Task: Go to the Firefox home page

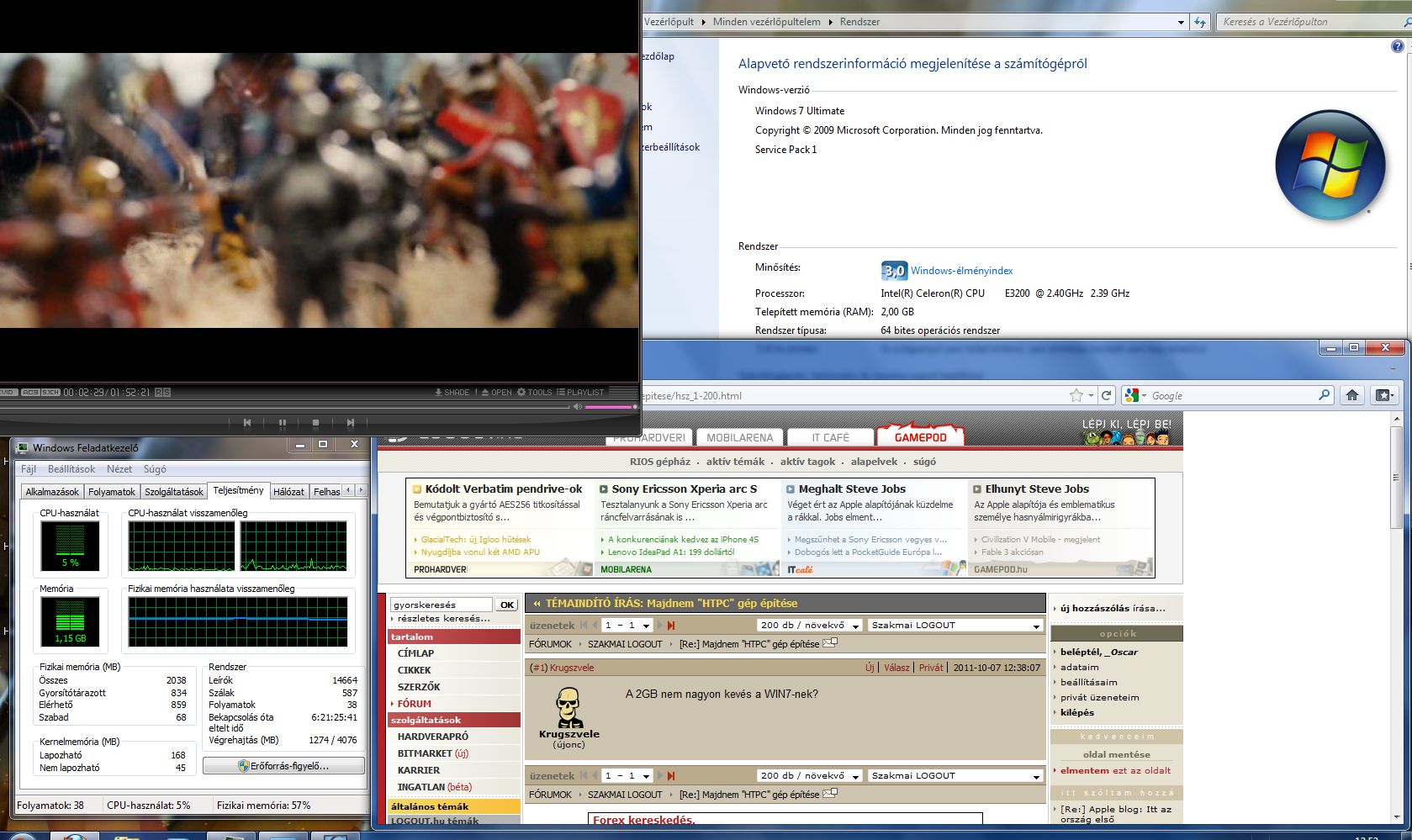Action: 1351,395
